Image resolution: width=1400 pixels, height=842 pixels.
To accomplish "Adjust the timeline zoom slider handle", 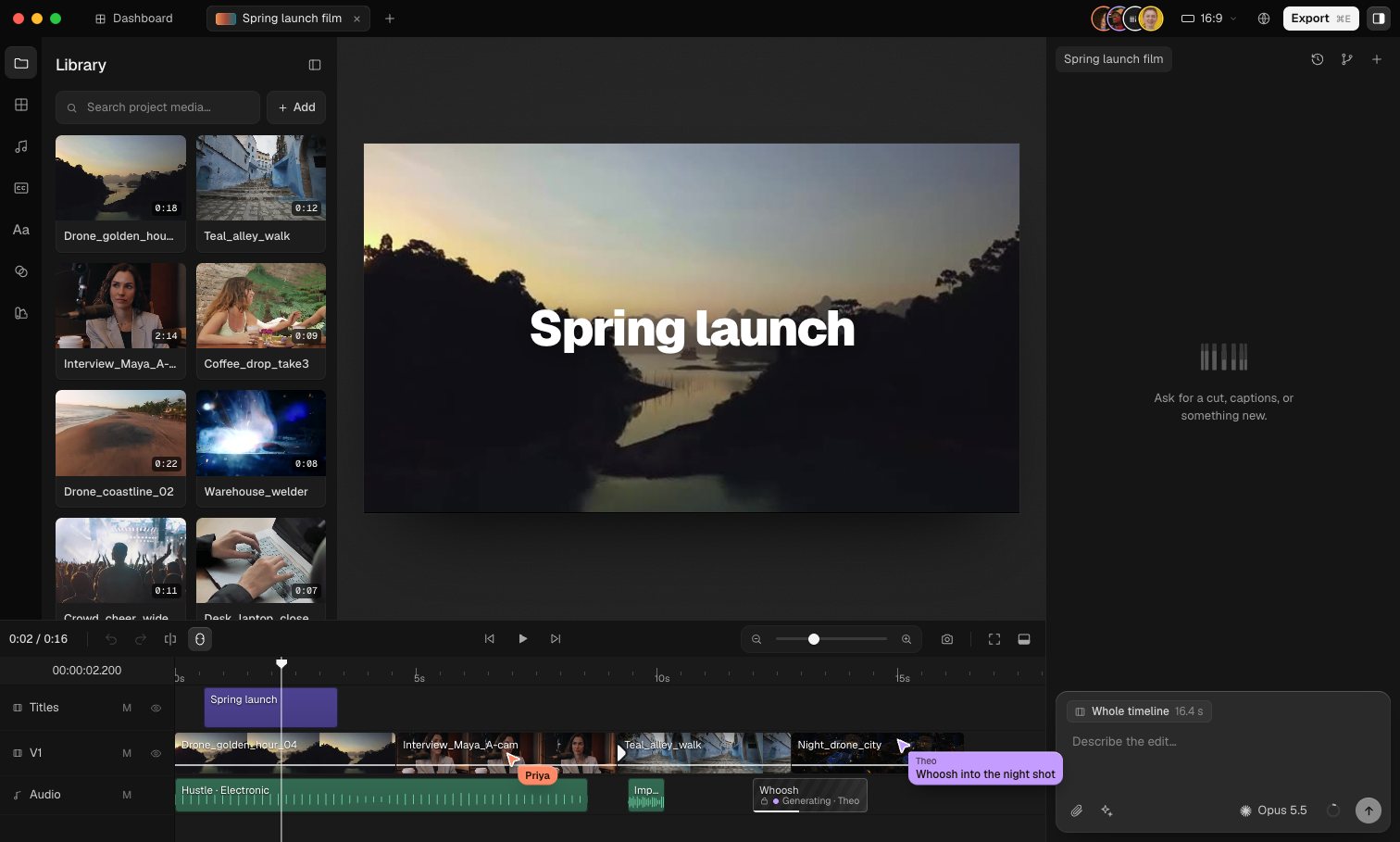I will (x=814, y=639).
